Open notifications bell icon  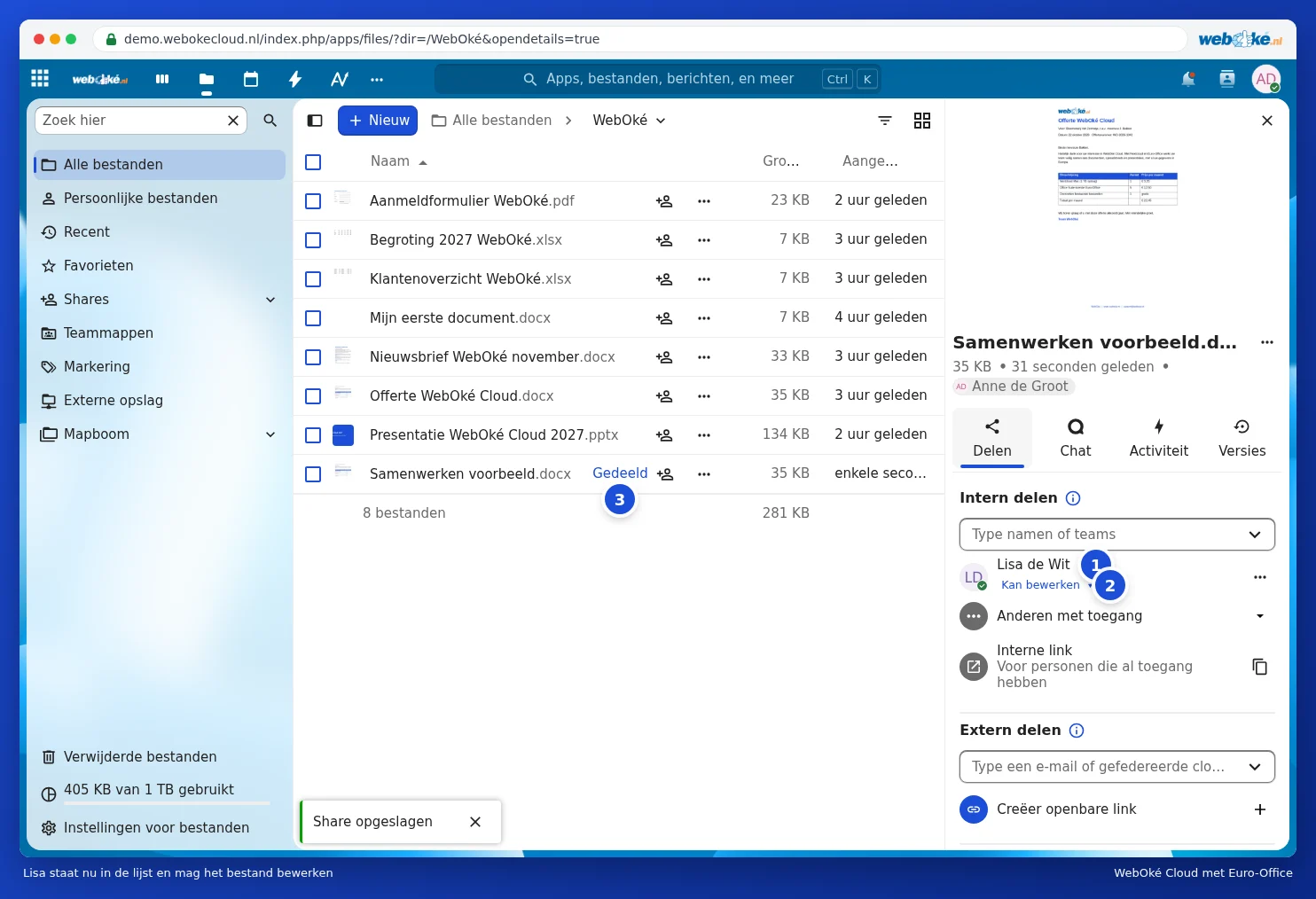coord(1188,79)
